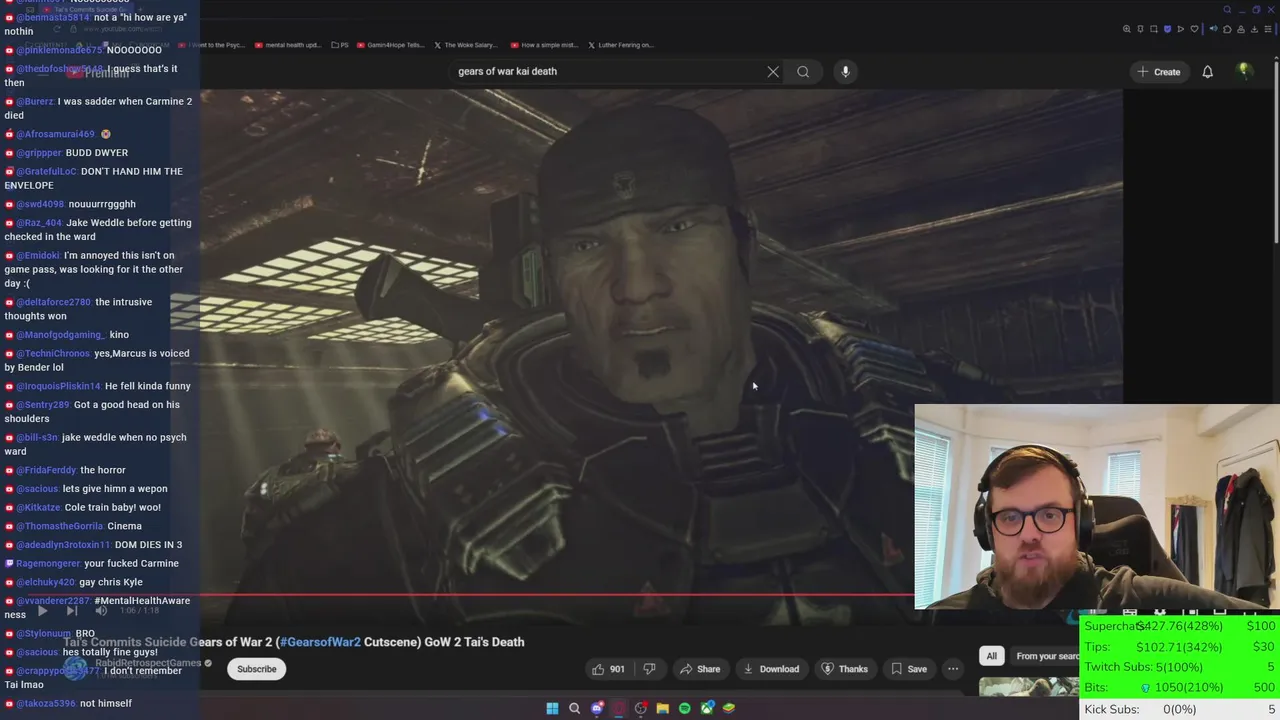The width and height of the screenshot is (1280, 720).
Task: Open the How a simple mist... bookmark
Action: click(544, 45)
